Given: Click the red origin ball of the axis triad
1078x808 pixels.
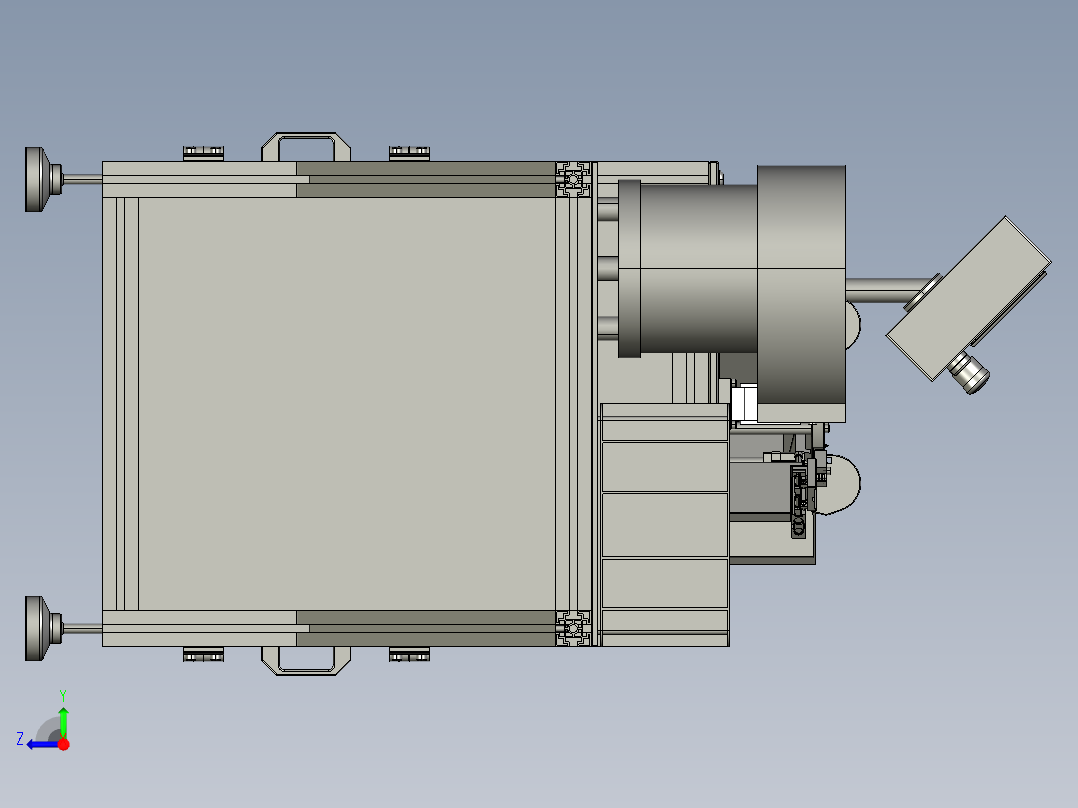Looking at the screenshot, I should (63, 744).
